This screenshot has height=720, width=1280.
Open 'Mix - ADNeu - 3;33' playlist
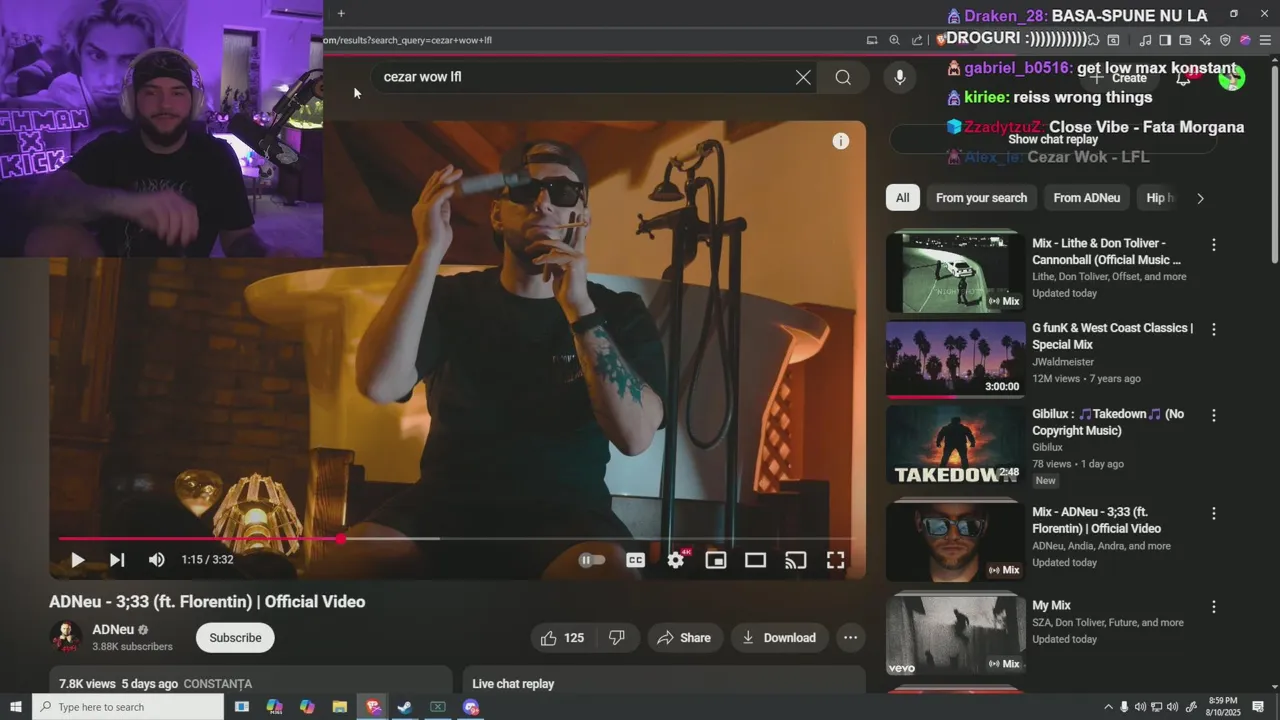[x=955, y=541]
